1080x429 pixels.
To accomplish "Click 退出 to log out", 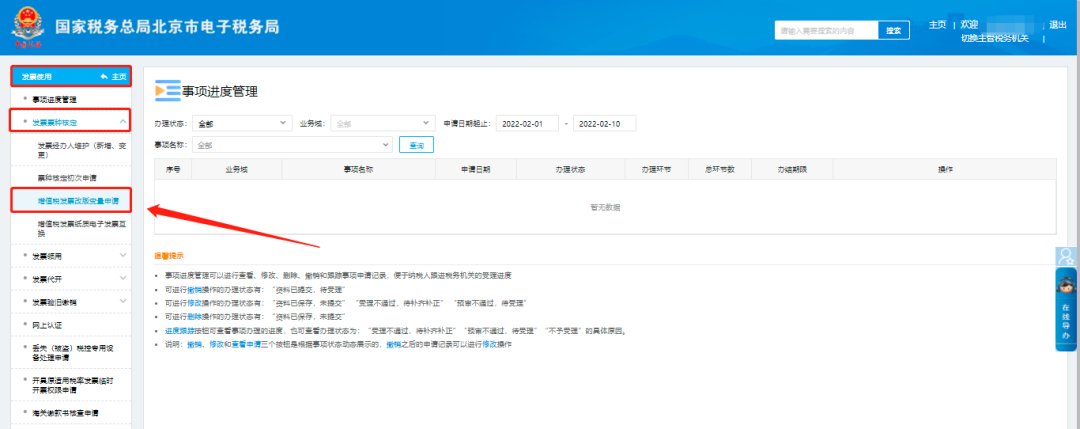I will (1057, 25).
